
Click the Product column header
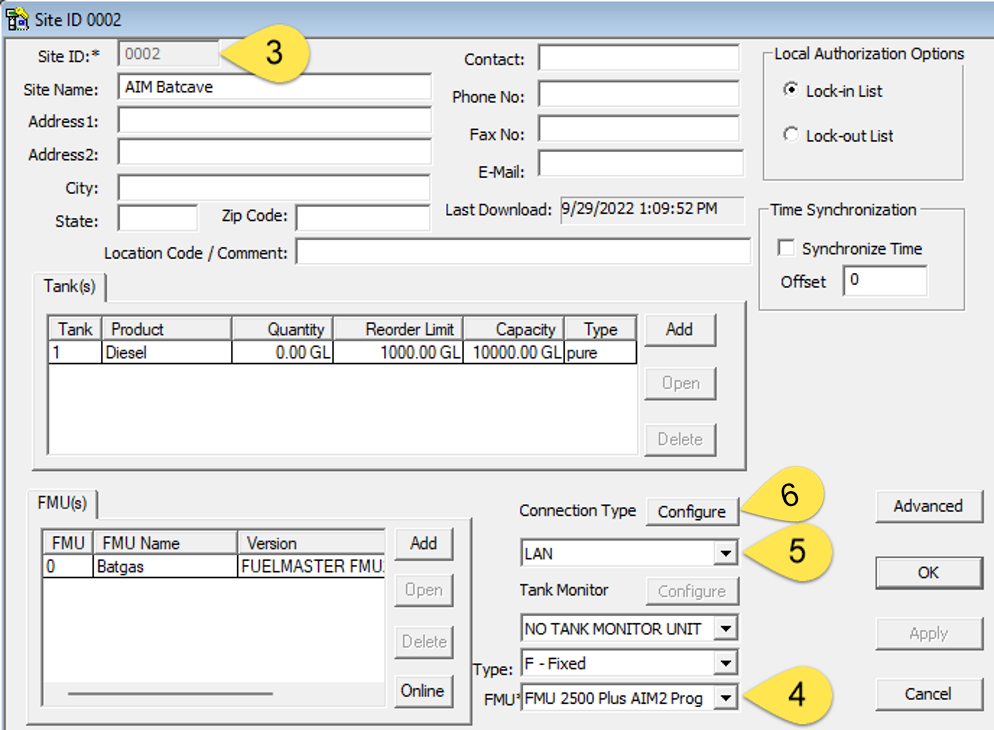(x=167, y=329)
